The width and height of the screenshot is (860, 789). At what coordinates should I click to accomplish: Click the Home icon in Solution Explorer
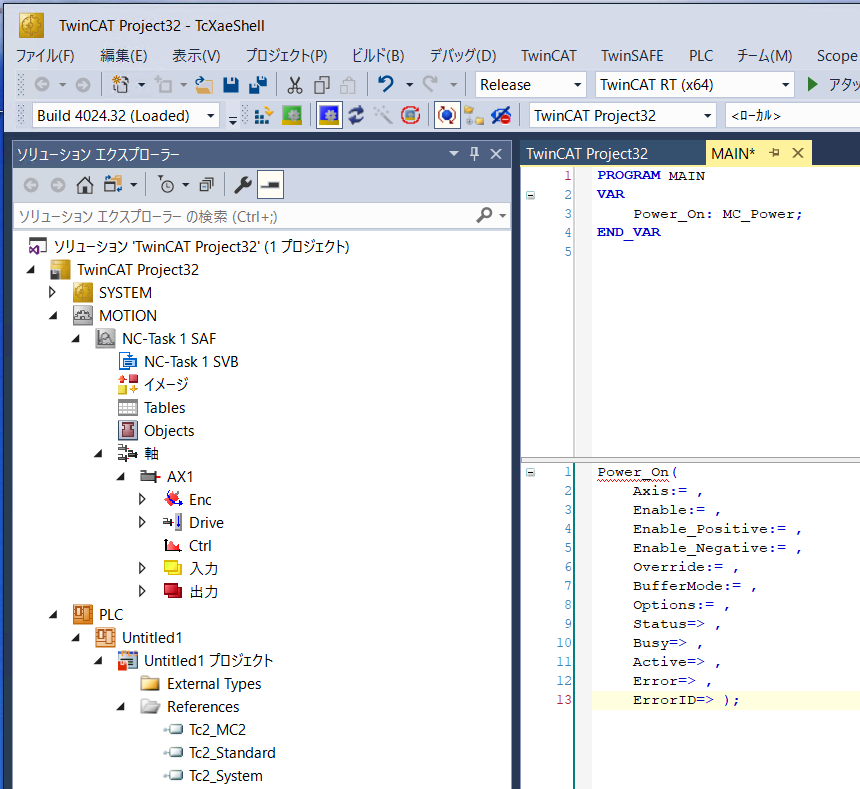click(x=85, y=184)
